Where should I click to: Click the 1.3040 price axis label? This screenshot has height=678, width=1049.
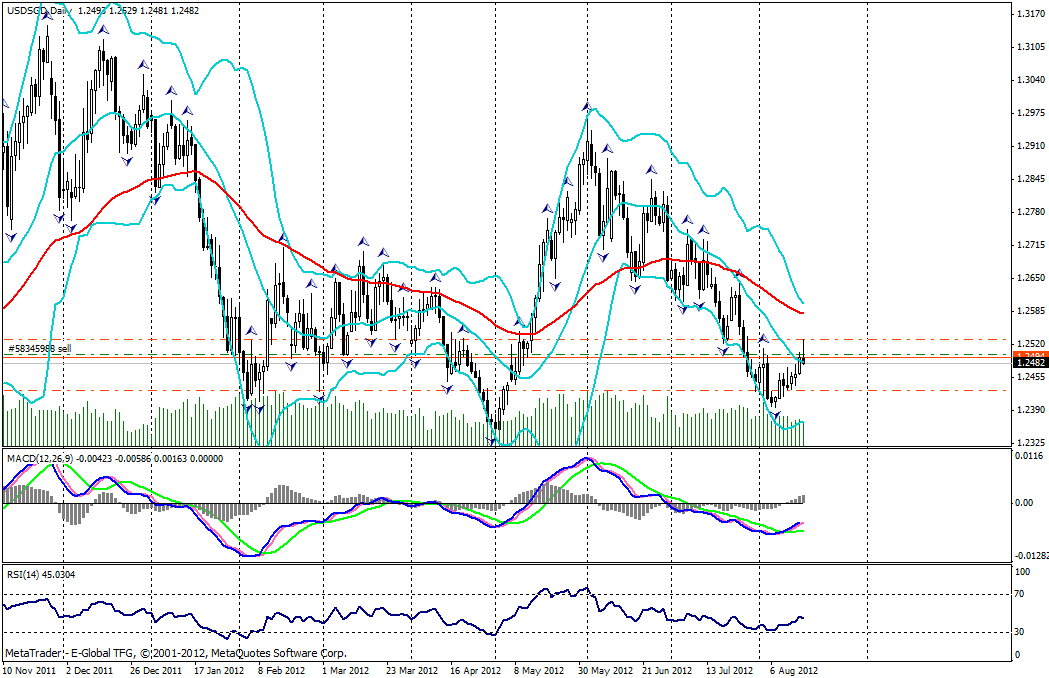point(1030,80)
